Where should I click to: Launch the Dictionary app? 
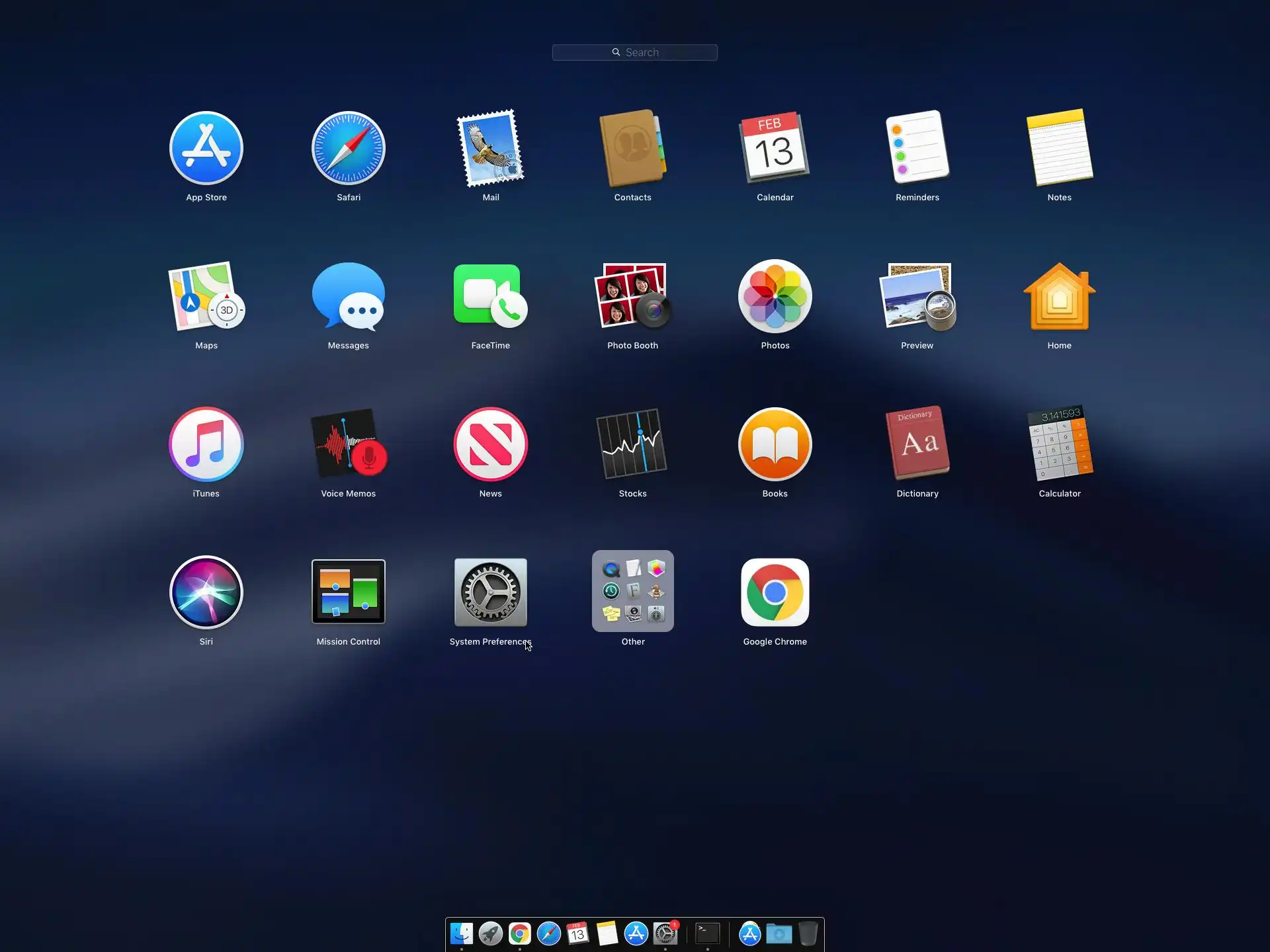(917, 444)
